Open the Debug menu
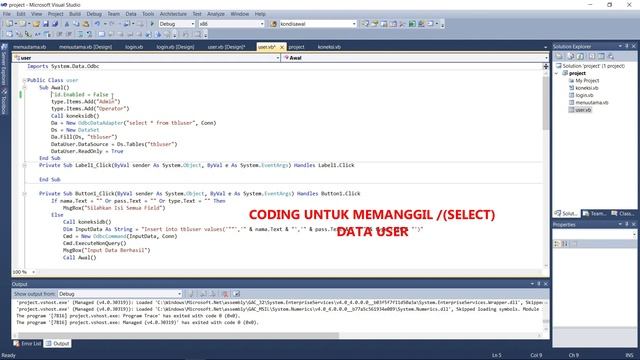Viewport: 640px width, 360px height. pos(94,14)
